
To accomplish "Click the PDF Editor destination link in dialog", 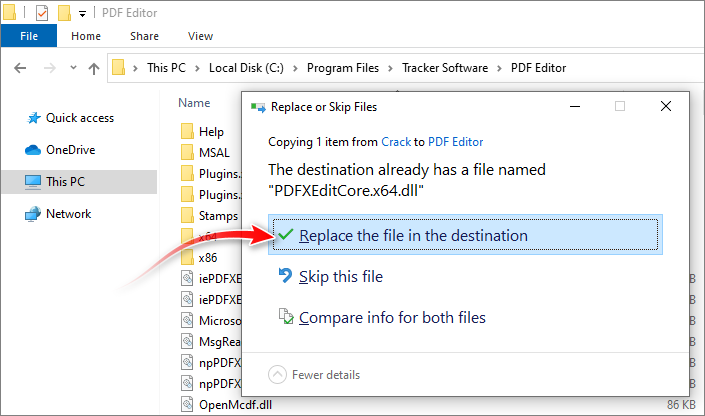I will click(x=455, y=142).
